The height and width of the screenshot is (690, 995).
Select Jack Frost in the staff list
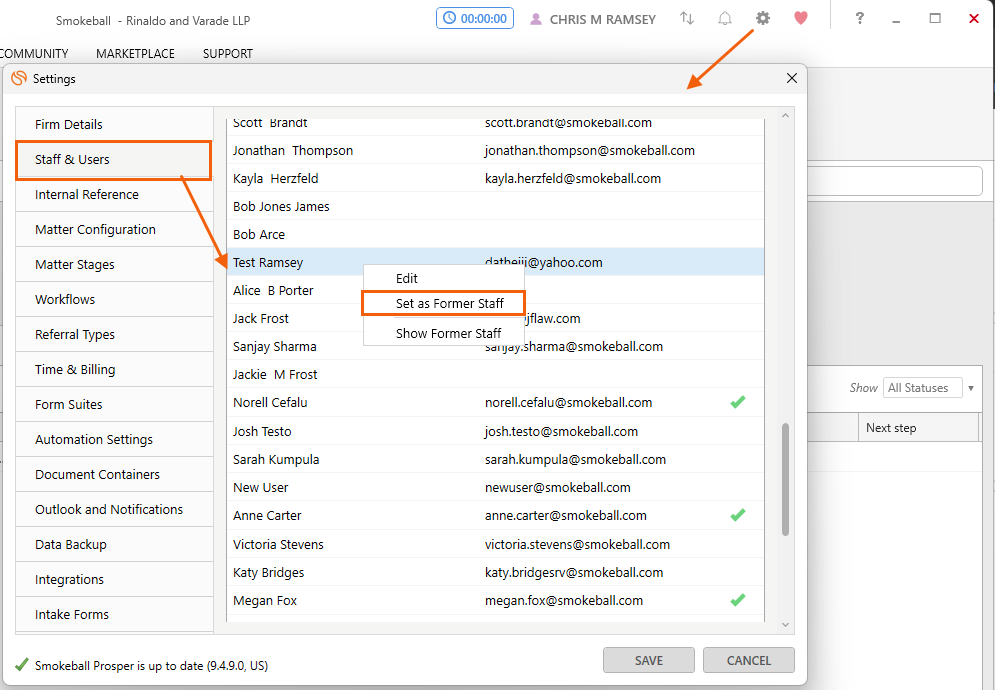pos(496,318)
